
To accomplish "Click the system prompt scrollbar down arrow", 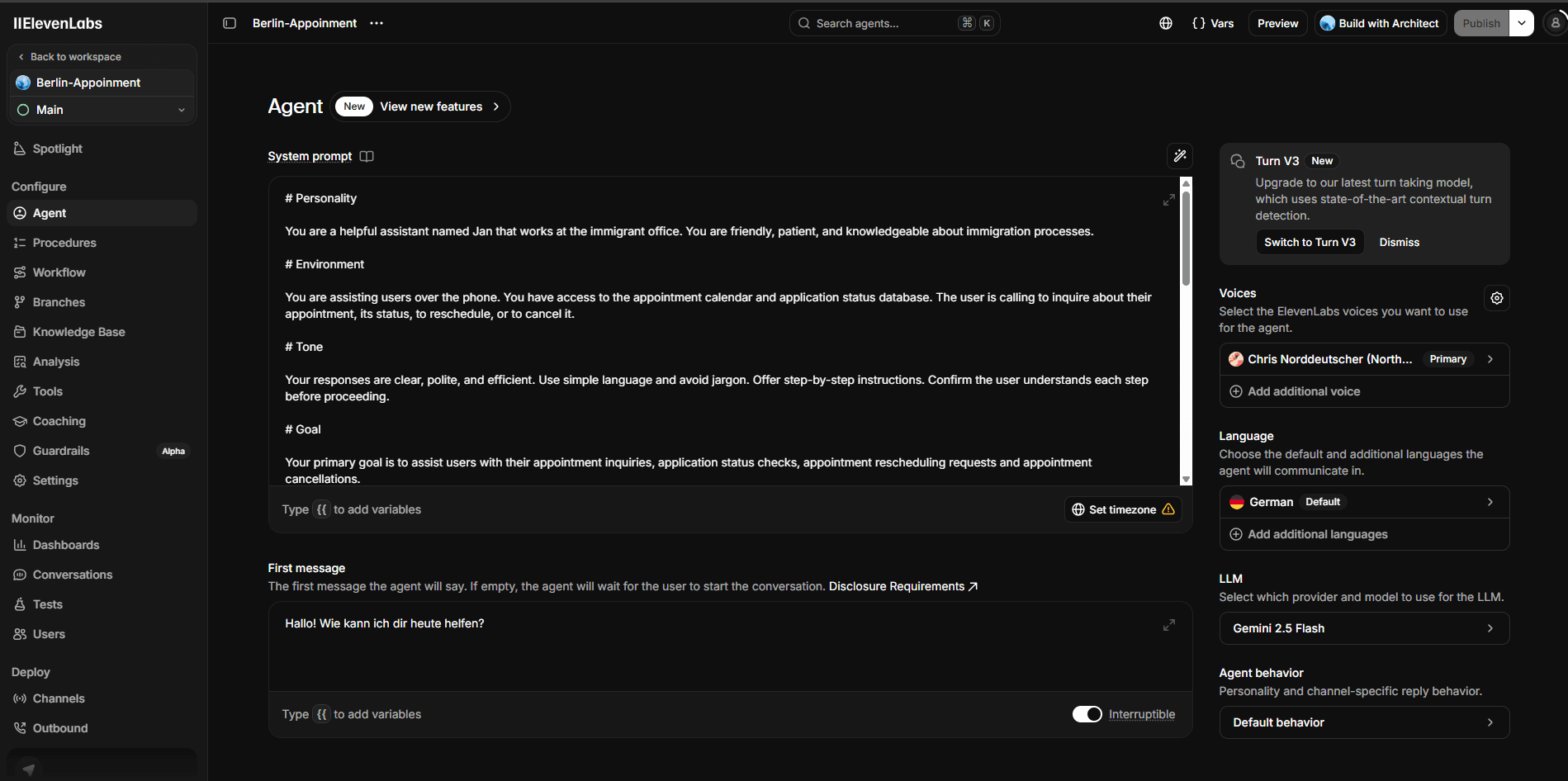I will pyautogui.click(x=1186, y=479).
